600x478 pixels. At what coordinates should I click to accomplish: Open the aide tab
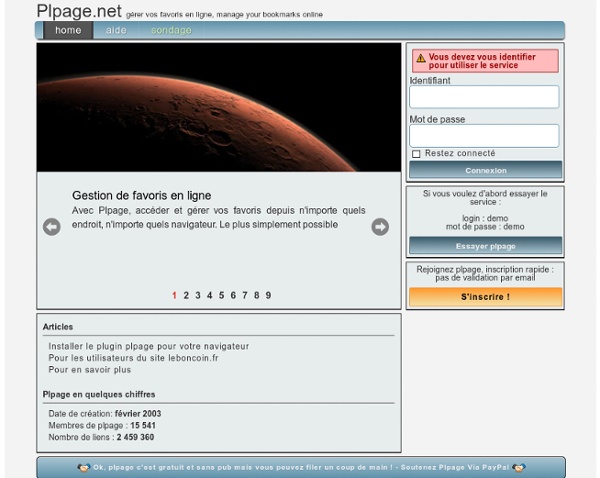point(116,30)
